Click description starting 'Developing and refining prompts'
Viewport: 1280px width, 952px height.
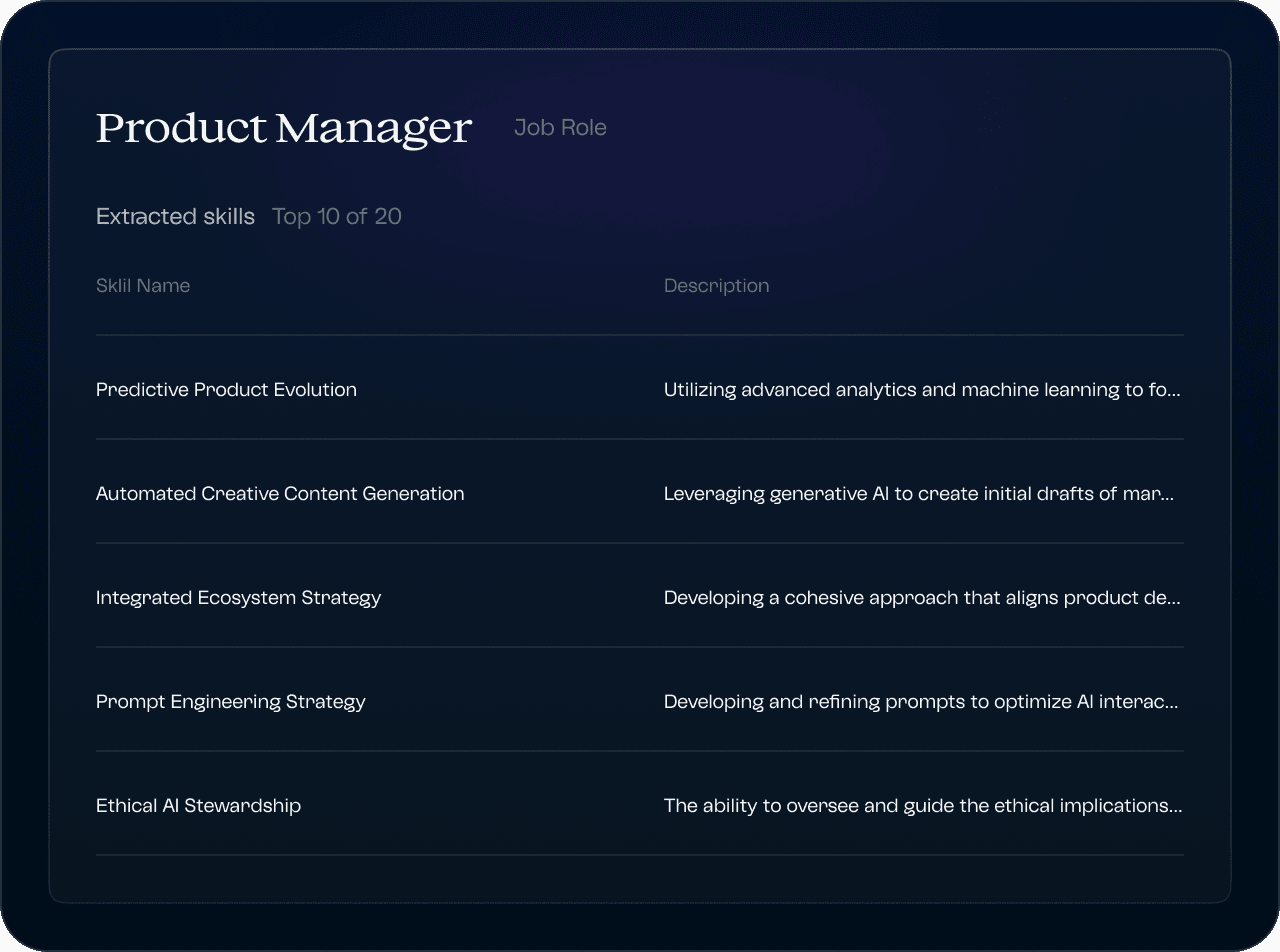pyautogui.click(x=921, y=702)
